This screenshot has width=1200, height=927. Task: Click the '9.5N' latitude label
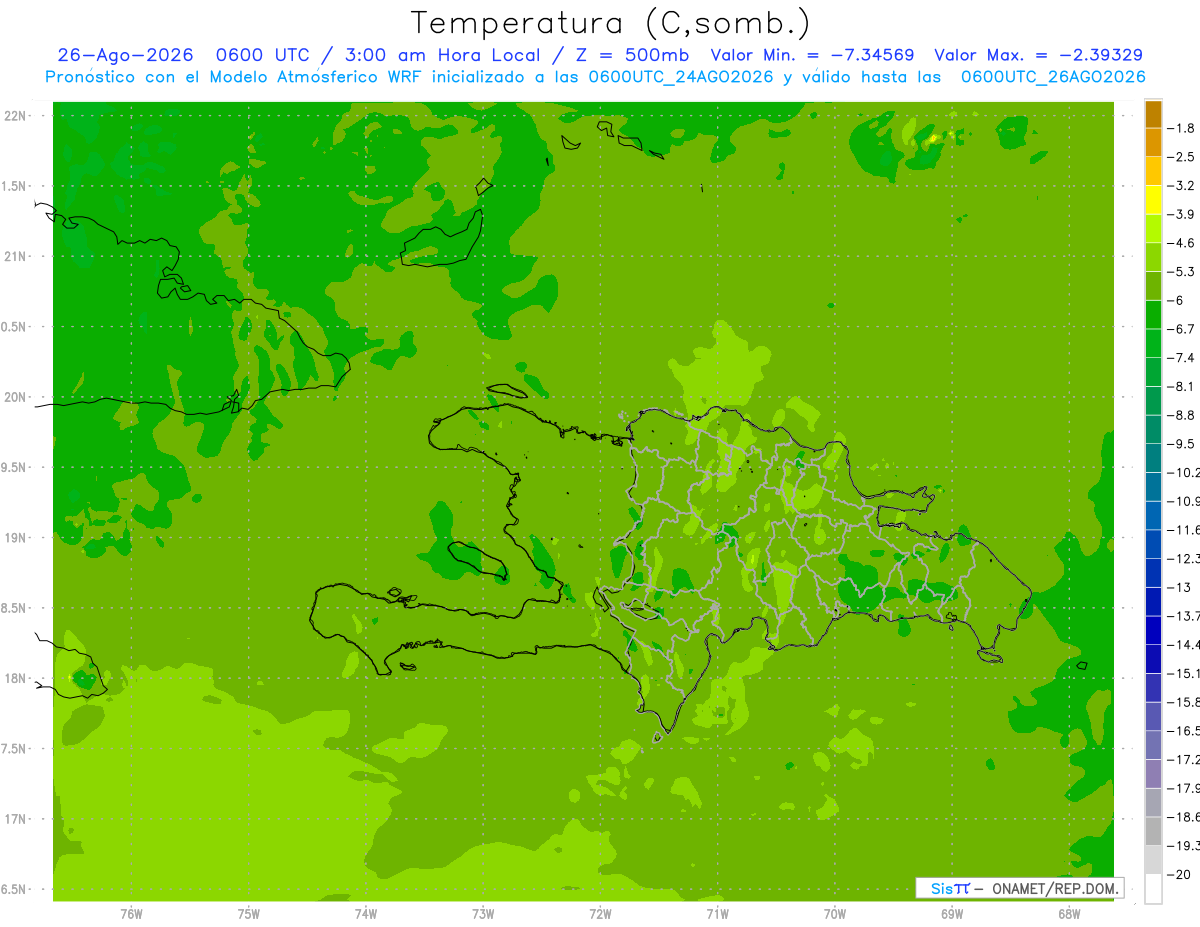pos(14,468)
